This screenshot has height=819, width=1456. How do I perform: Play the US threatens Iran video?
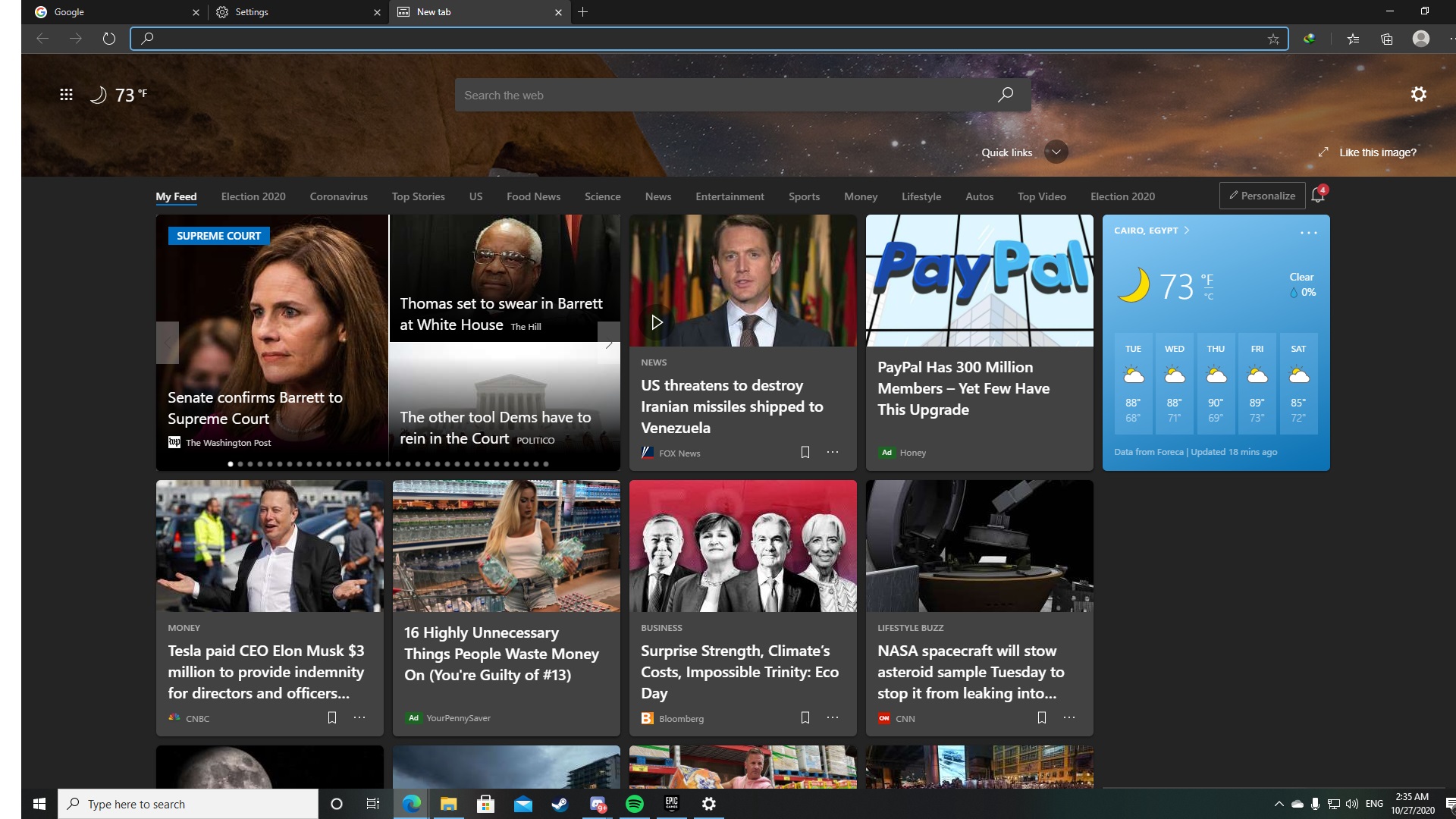[x=657, y=322]
